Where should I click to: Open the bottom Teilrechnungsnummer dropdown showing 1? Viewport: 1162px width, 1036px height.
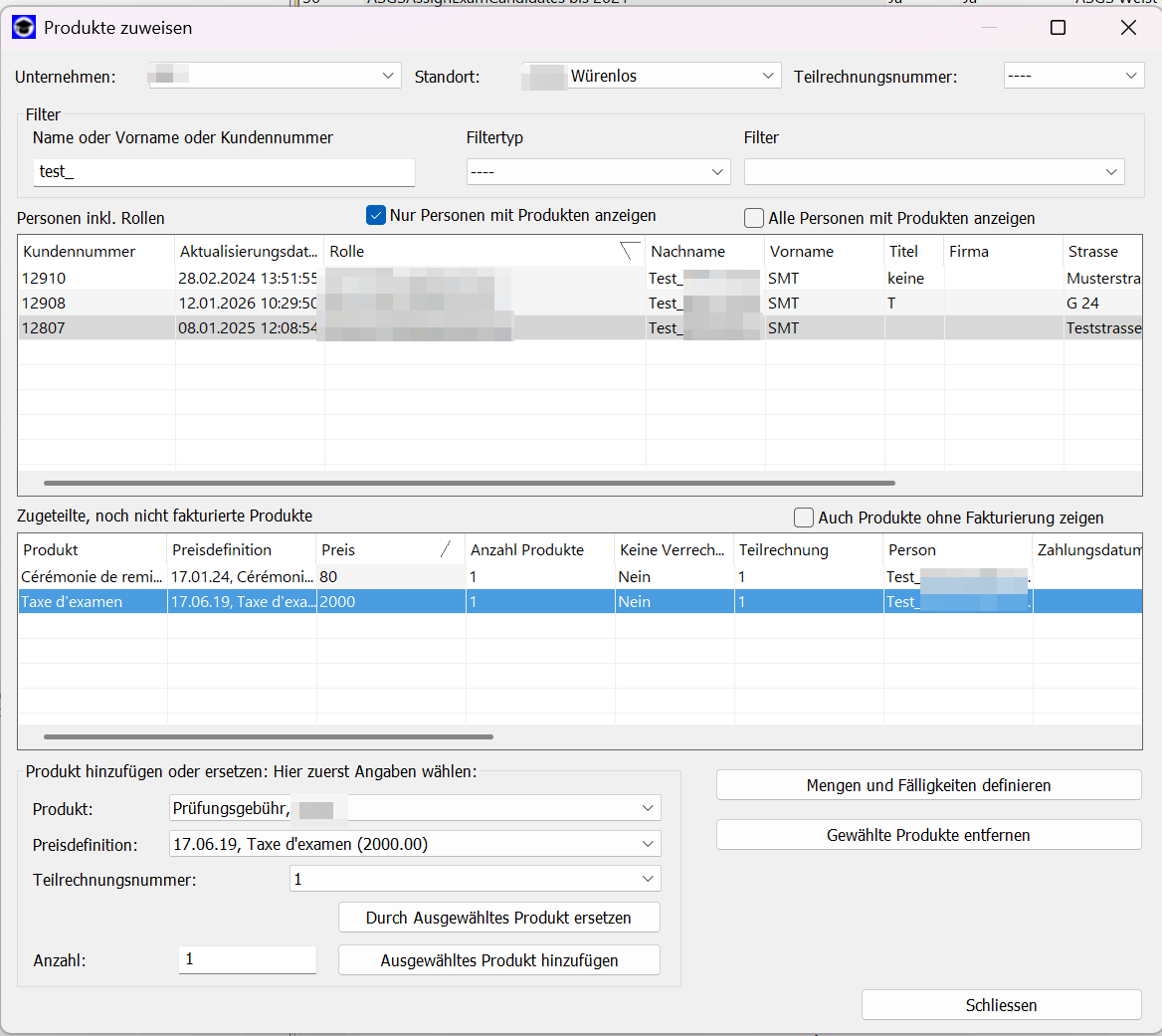(x=475, y=879)
